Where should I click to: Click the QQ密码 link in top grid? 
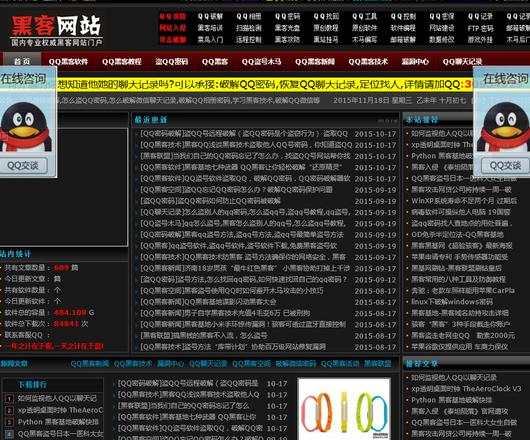287,16
